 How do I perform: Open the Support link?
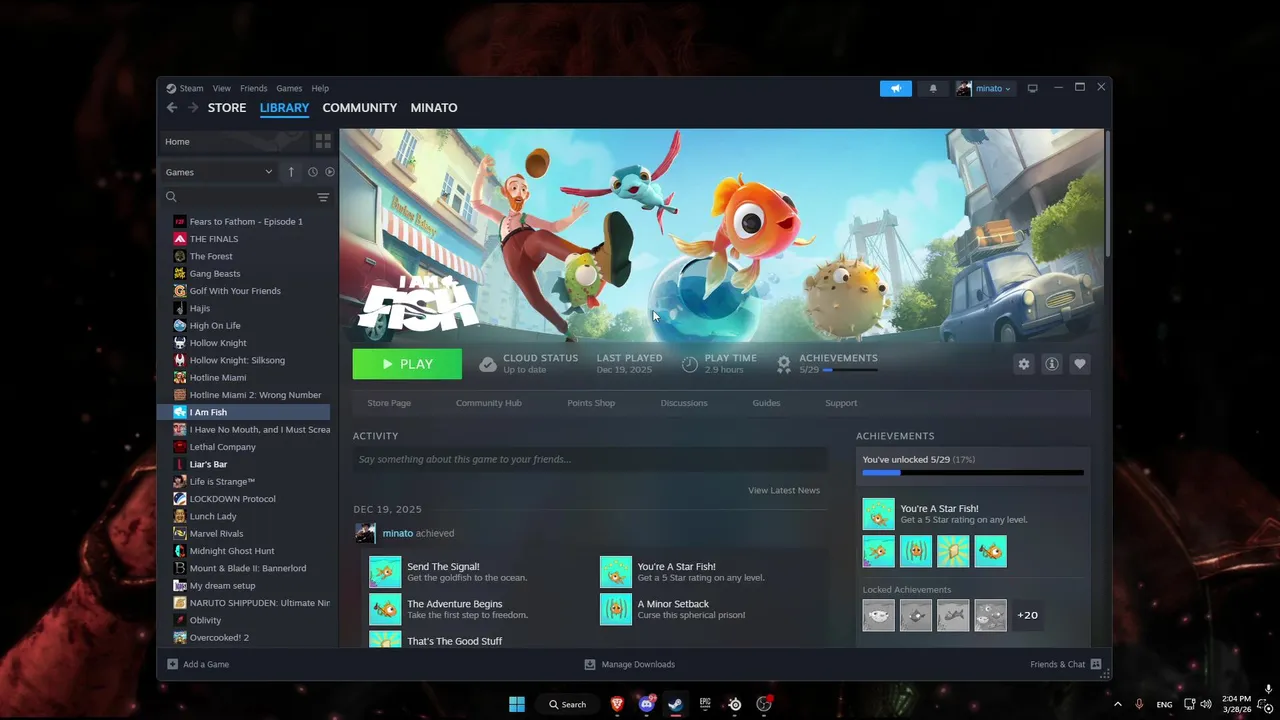(x=841, y=403)
